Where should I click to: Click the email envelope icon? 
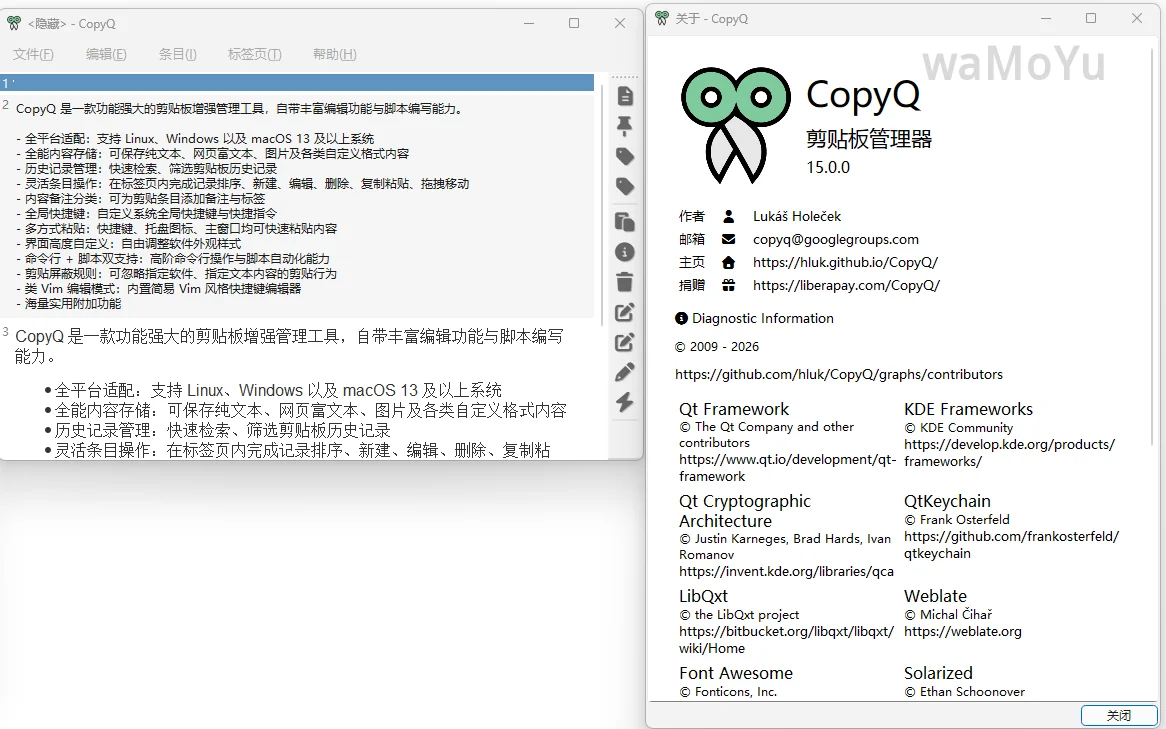(729, 240)
